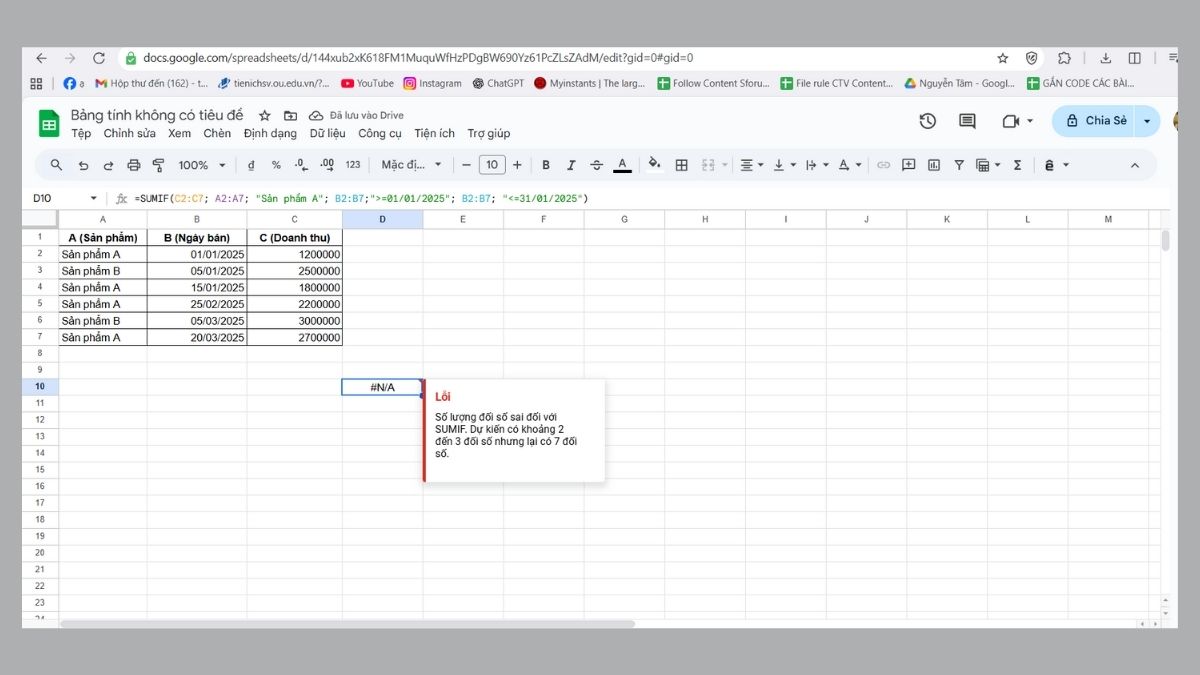The height and width of the screenshot is (675, 1200).
Task: Increase font size with plus button
Action: click(517, 165)
